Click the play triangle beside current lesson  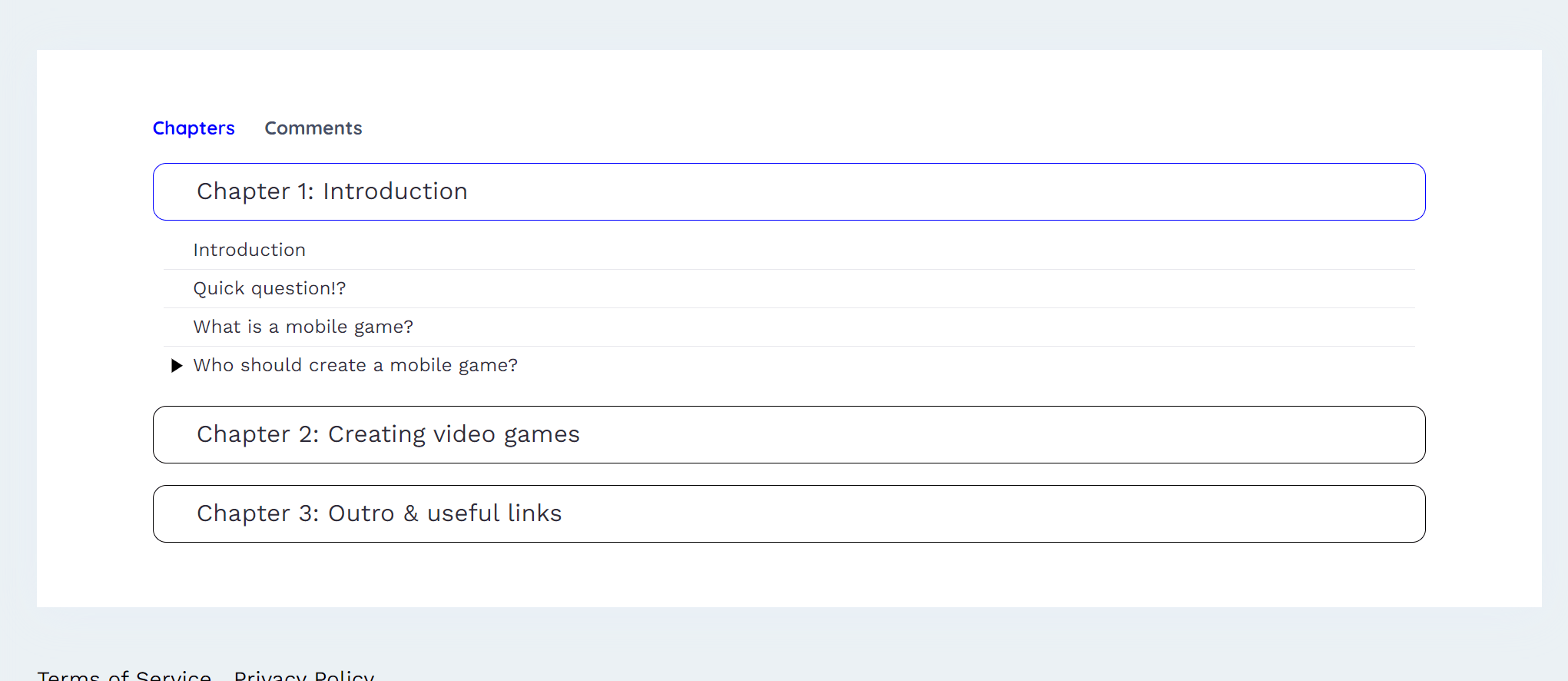[x=176, y=365]
